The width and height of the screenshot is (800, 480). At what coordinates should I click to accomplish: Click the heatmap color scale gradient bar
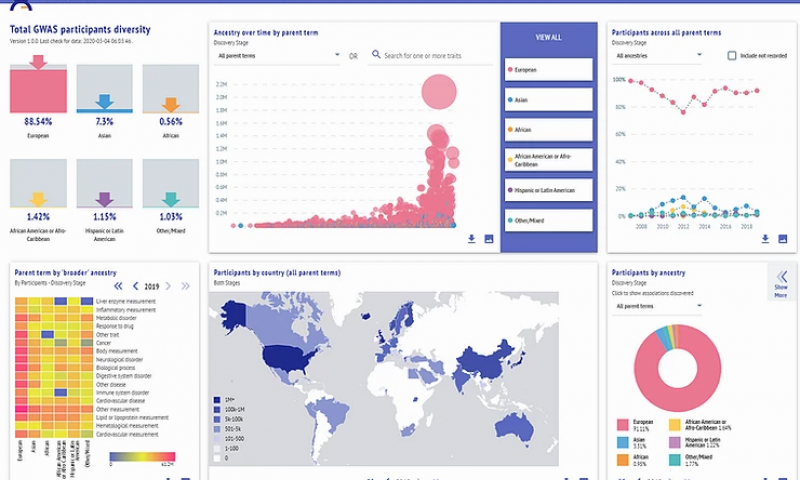142,457
